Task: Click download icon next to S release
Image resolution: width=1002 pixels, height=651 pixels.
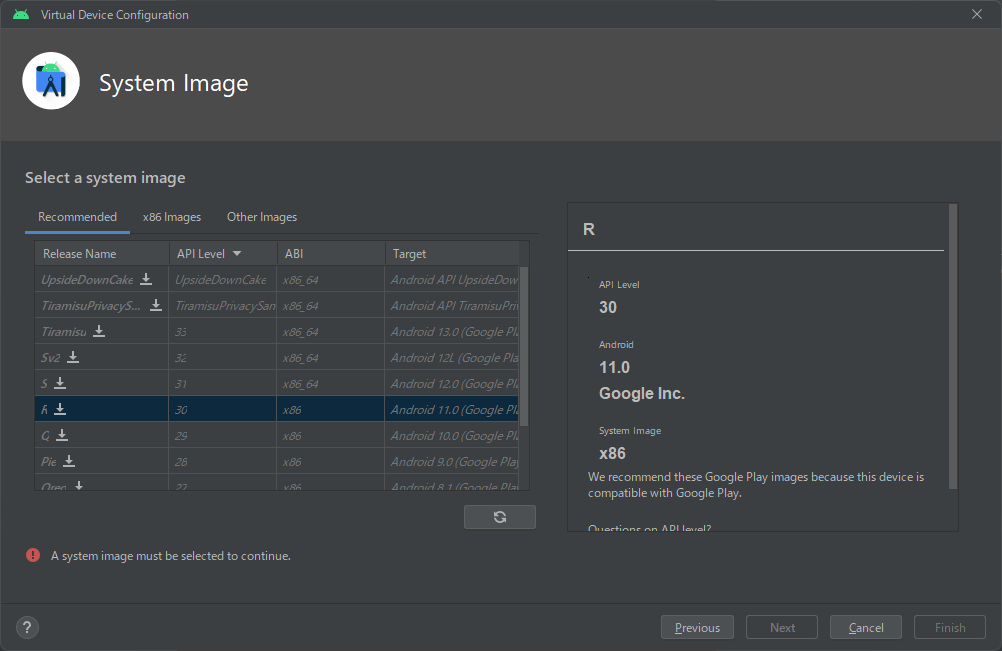Action: click(x=60, y=383)
